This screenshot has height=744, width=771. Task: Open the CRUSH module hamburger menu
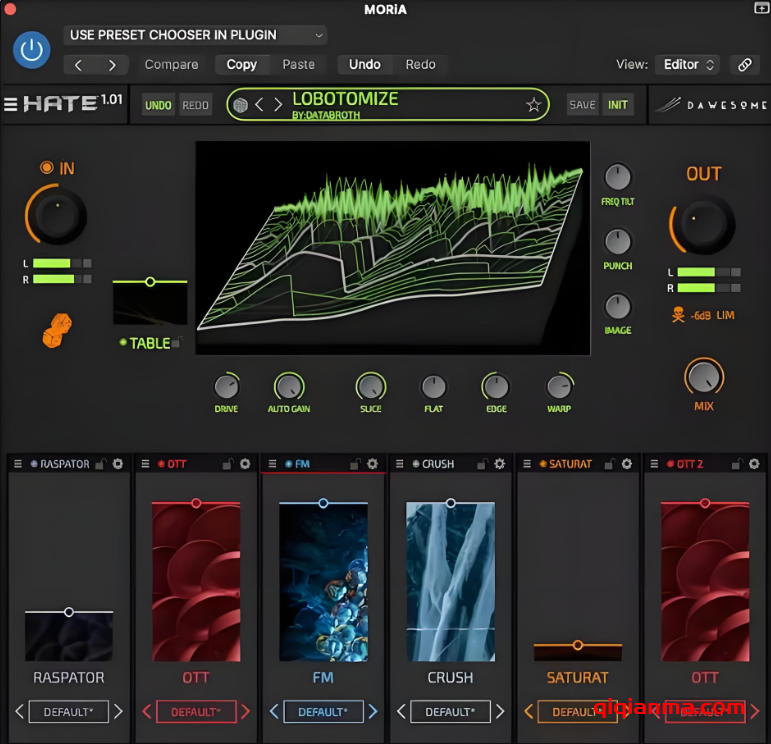point(400,464)
